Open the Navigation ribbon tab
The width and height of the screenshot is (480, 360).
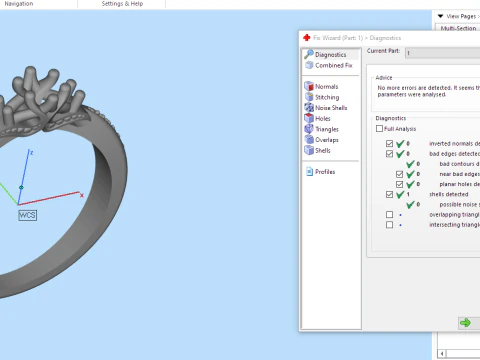[x=19, y=4]
